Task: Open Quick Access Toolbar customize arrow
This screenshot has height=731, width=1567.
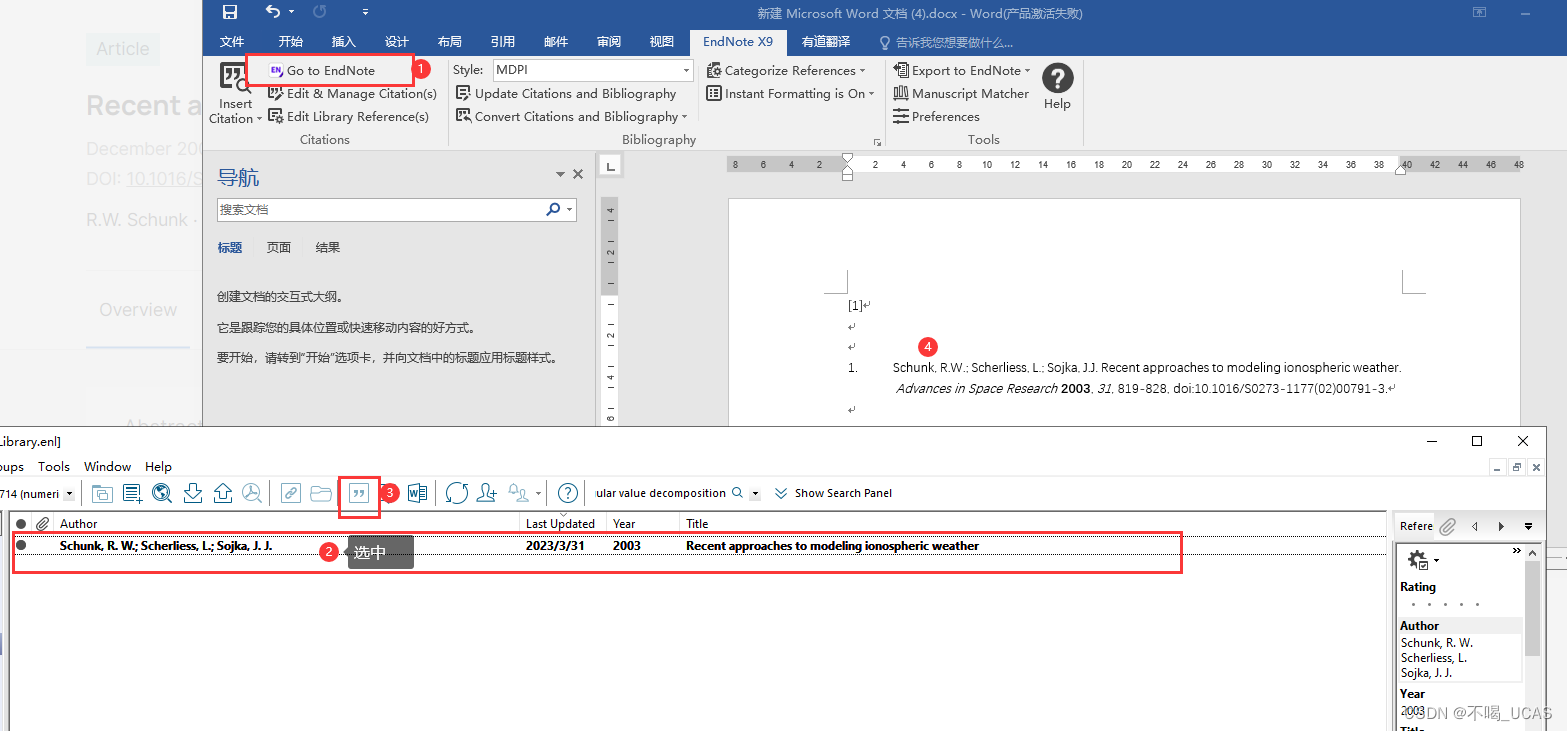Action: (365, 12)
